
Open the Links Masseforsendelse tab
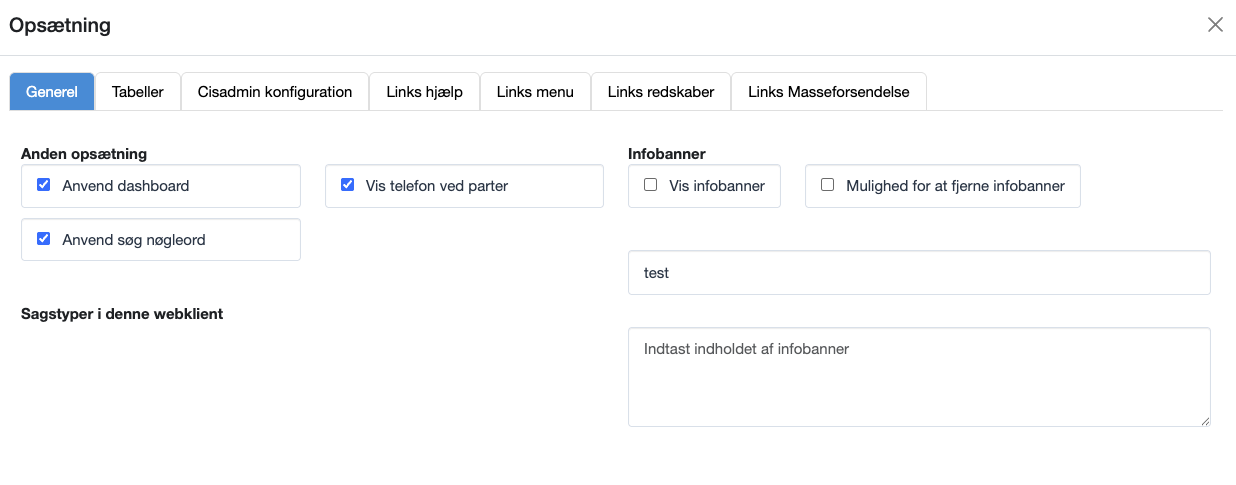pos(828,92)
